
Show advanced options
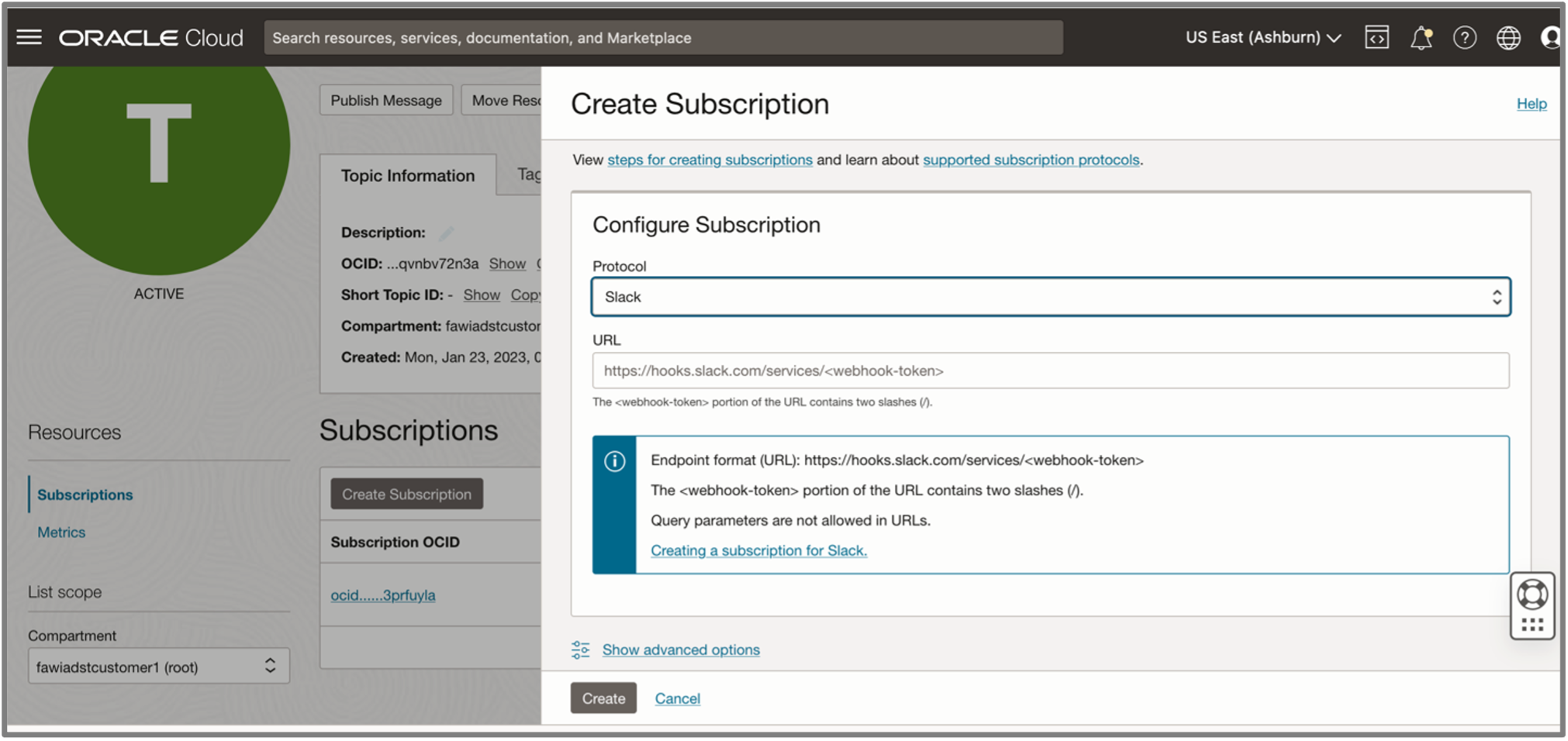coord(680,650)
